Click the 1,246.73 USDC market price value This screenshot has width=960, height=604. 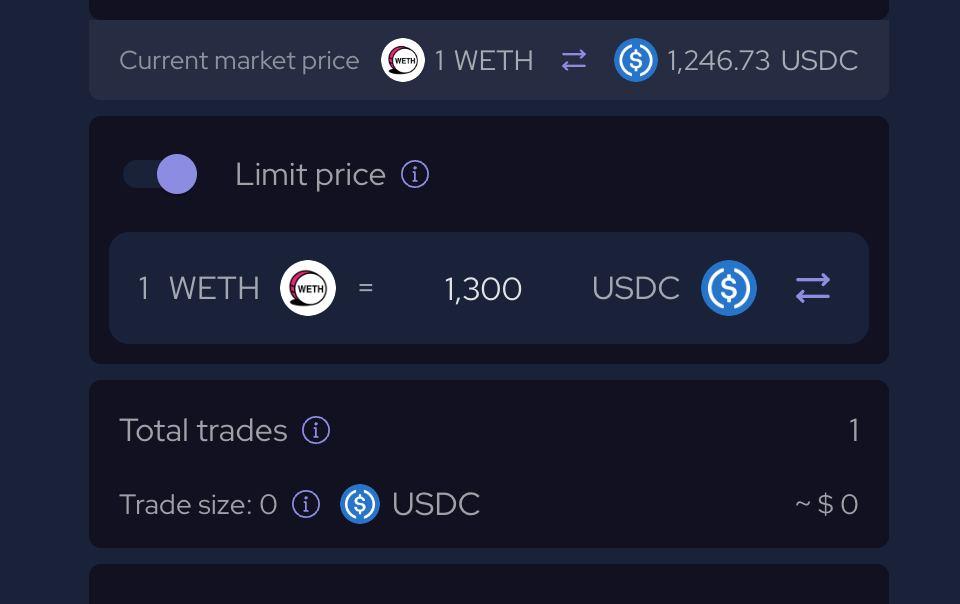point(762,60)
